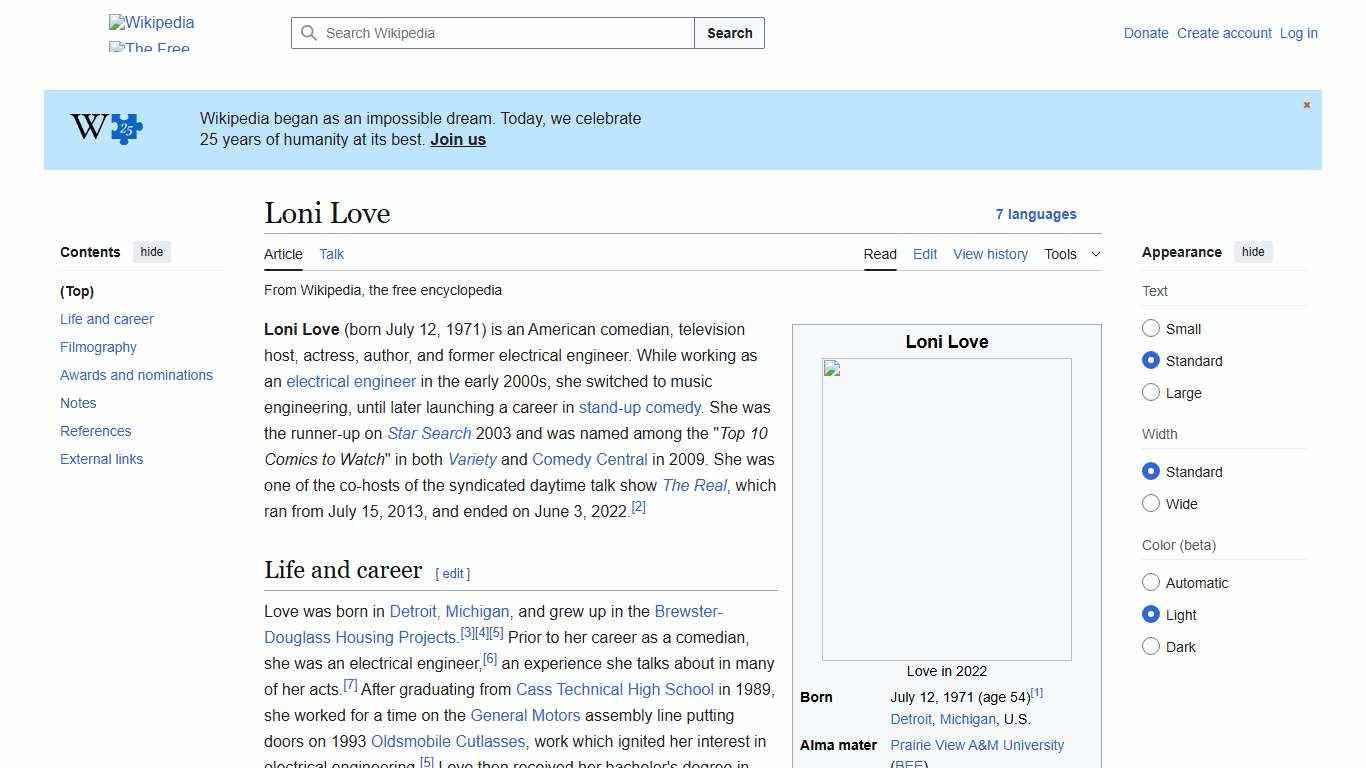1366x768 pixels.
Task: Dismiss the banner with the × icon
Action: click(1306, 104)
